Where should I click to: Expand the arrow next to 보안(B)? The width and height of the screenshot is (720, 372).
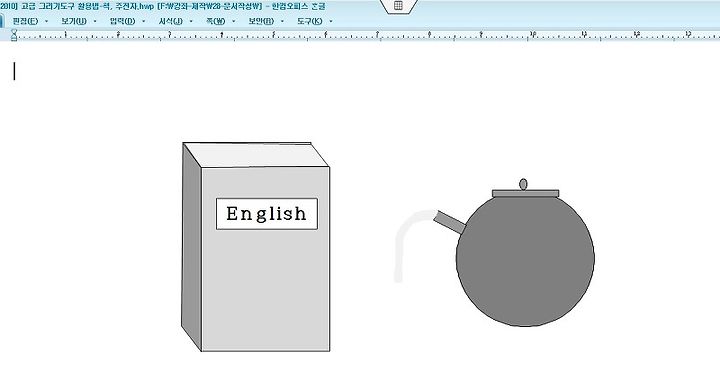[x=282, y=21]
